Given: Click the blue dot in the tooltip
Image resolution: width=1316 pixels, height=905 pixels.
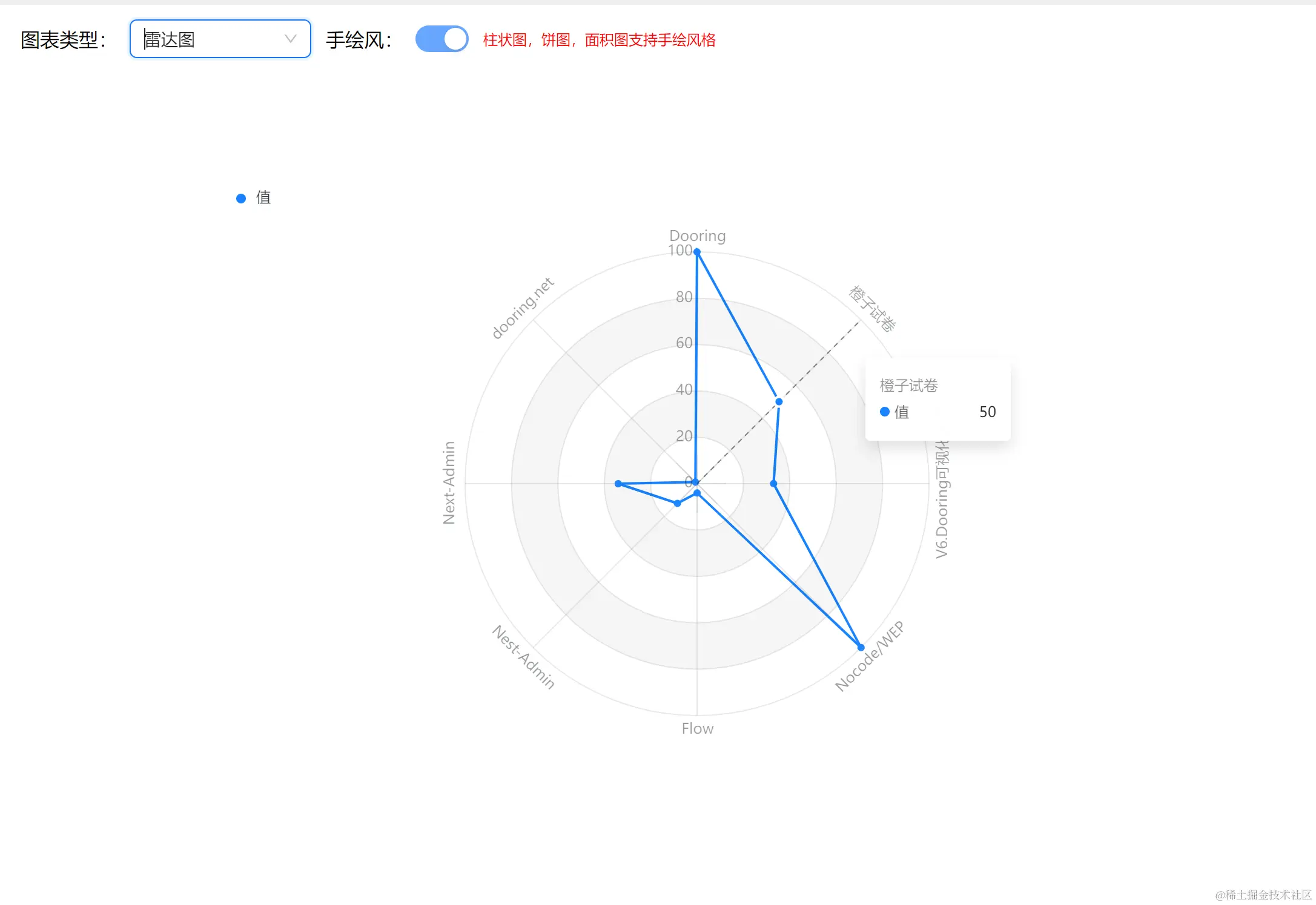Looking at the screenshot, I should pos(885,412).
